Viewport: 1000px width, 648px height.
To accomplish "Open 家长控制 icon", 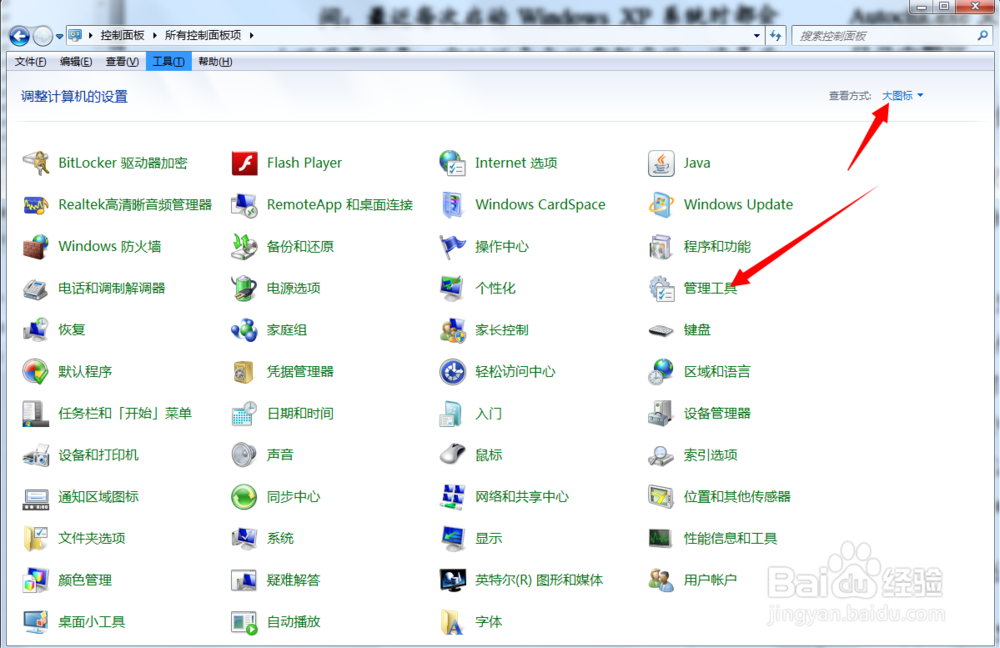I will [453, 330].
